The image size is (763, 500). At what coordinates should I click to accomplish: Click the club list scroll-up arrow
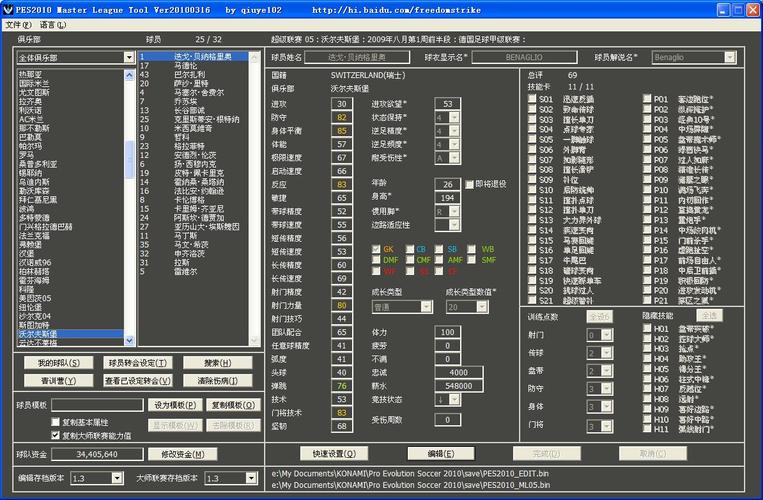(x=129, y=75)
